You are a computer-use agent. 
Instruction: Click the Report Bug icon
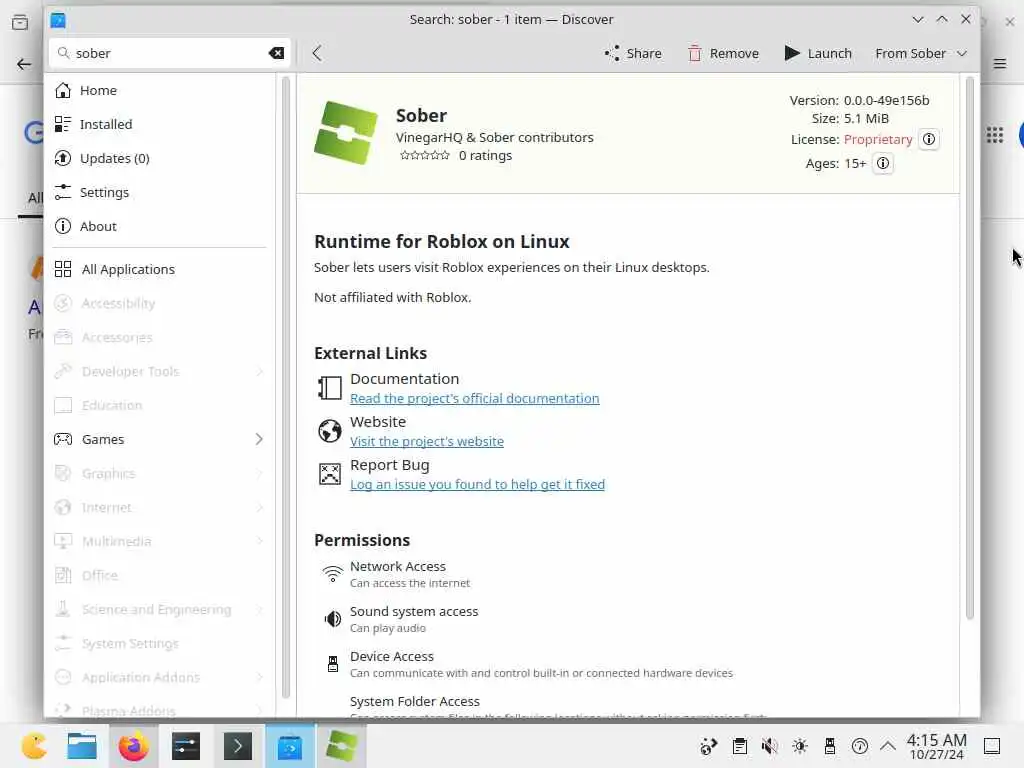329,474
